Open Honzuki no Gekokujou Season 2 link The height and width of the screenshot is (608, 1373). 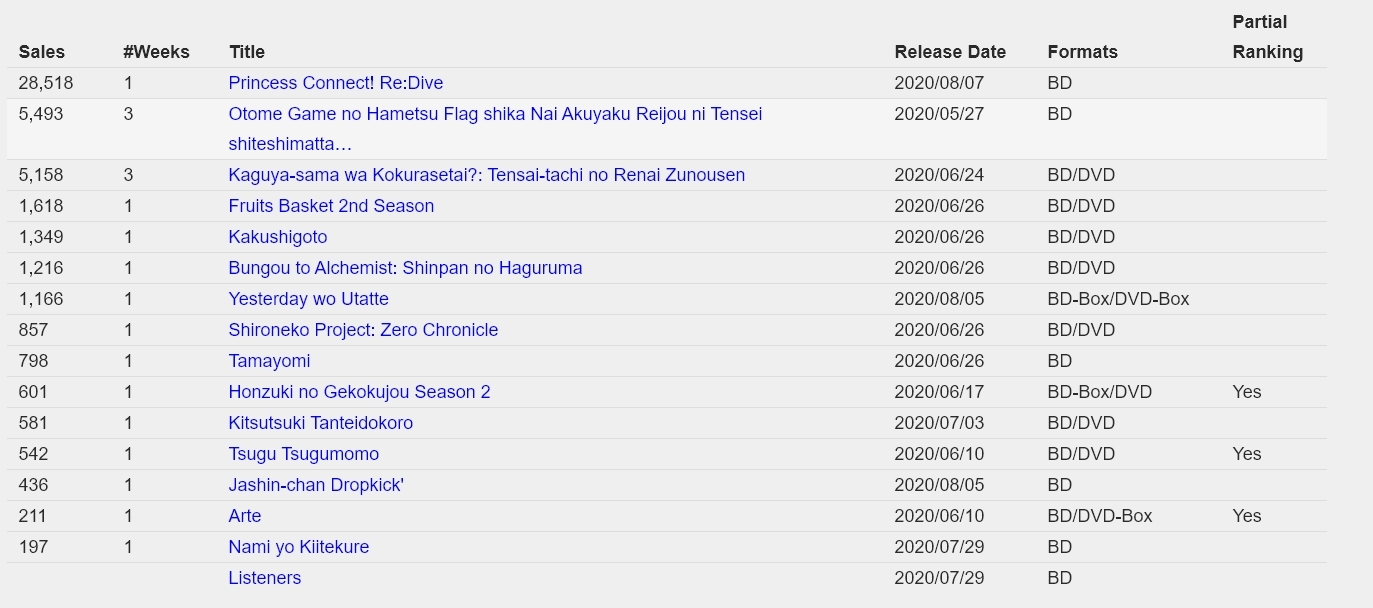[x=359, y=392]
